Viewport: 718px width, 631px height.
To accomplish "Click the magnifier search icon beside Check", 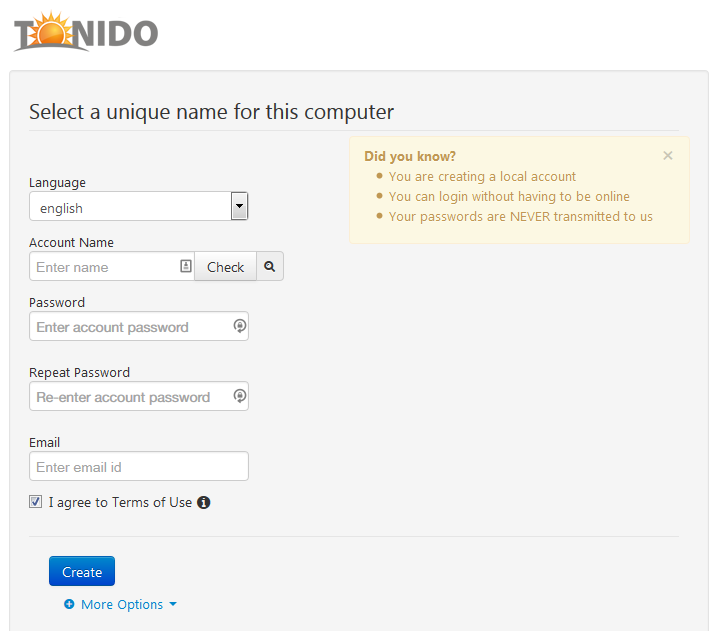I will coord(270,266).
